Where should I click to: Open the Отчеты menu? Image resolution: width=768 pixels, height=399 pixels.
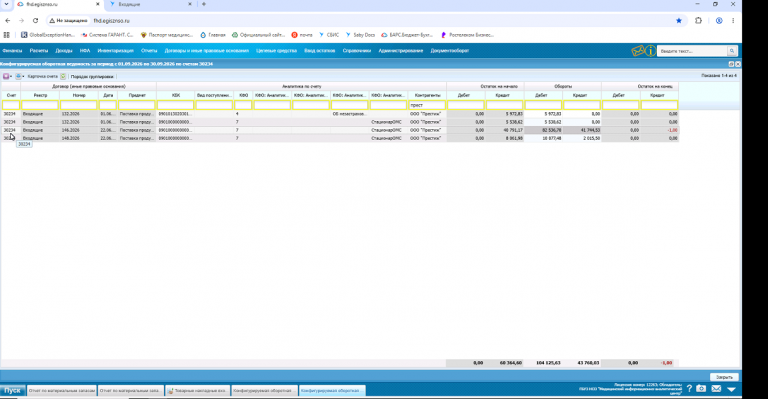click(149, 51)
